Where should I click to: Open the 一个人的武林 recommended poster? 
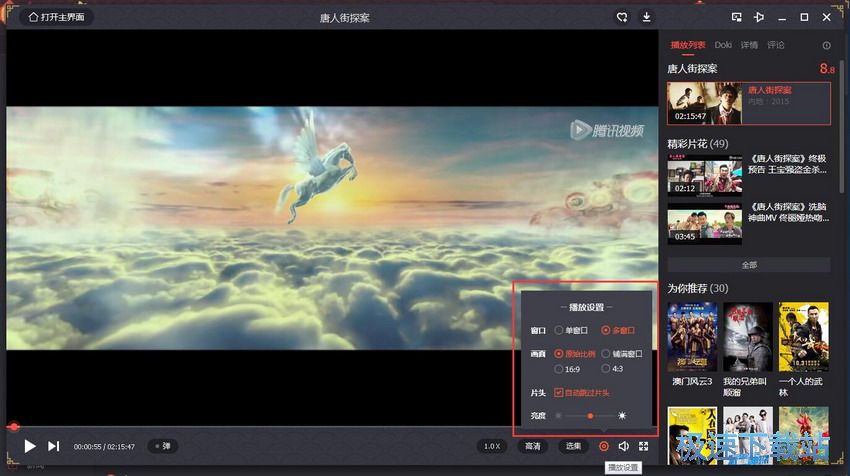(803, 337)
